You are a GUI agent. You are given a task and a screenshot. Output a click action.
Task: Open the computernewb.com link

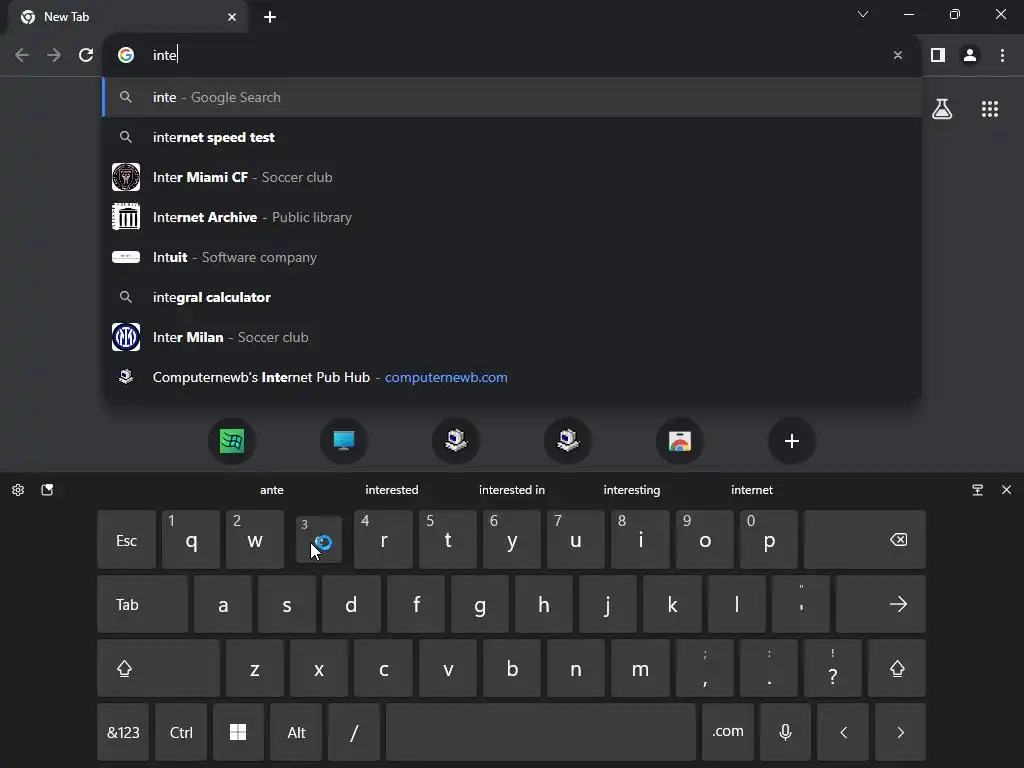tap(446, 377)
